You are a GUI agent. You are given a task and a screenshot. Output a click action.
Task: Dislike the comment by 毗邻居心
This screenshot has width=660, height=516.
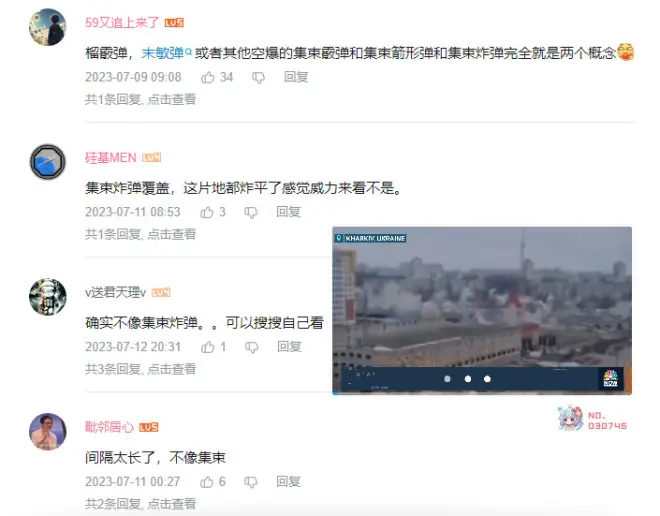coord(251,482)
